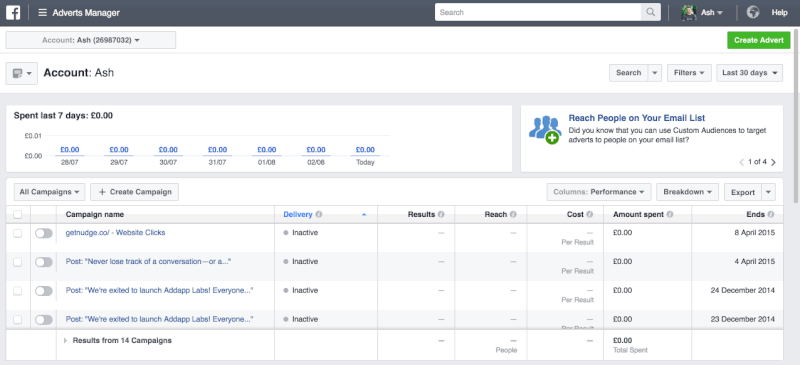Open the All Campaigns dropdown
This screenshot has height=365, width=800.
pos(49,192)
